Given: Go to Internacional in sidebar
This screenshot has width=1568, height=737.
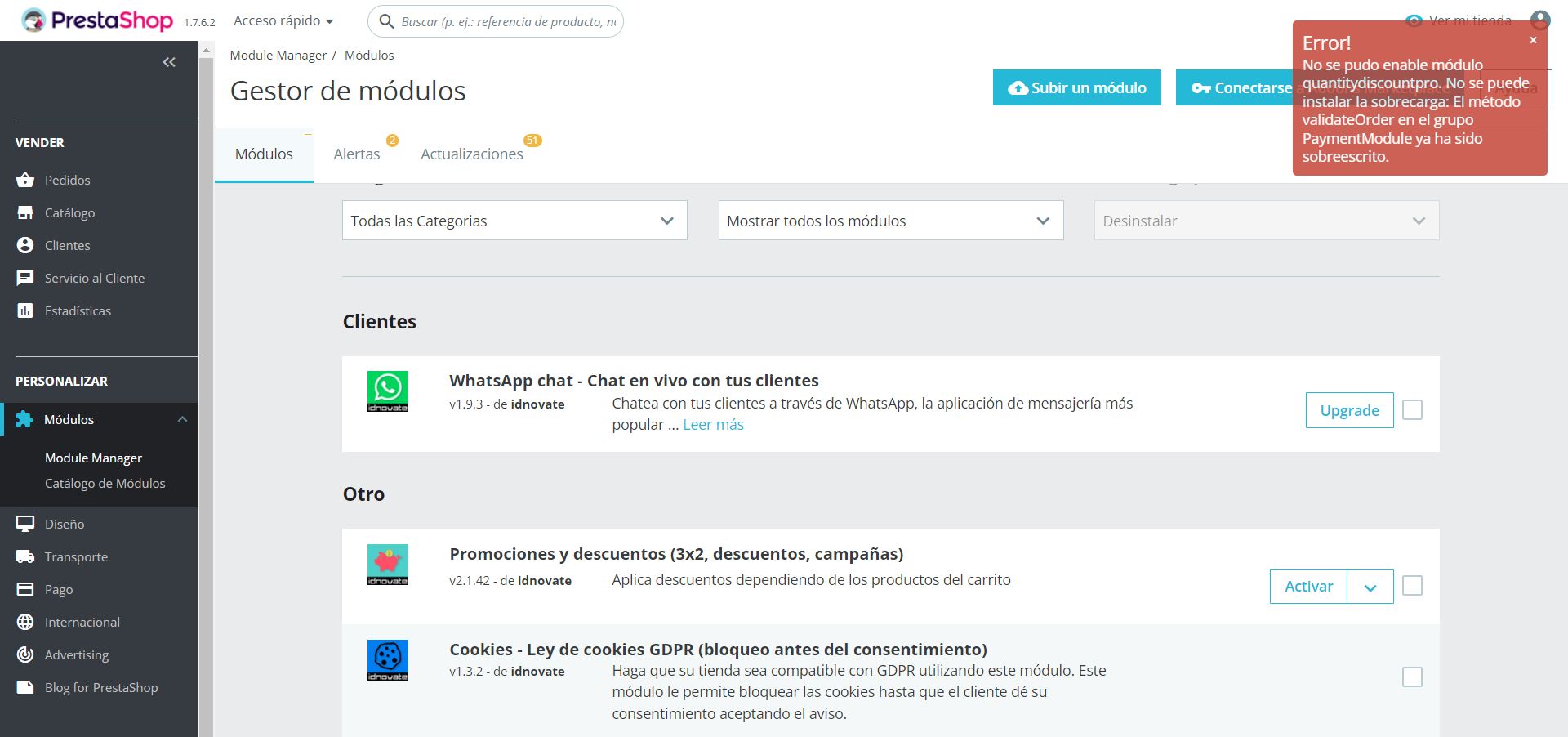Looking at the screenshot, I should tap(82, 622).
